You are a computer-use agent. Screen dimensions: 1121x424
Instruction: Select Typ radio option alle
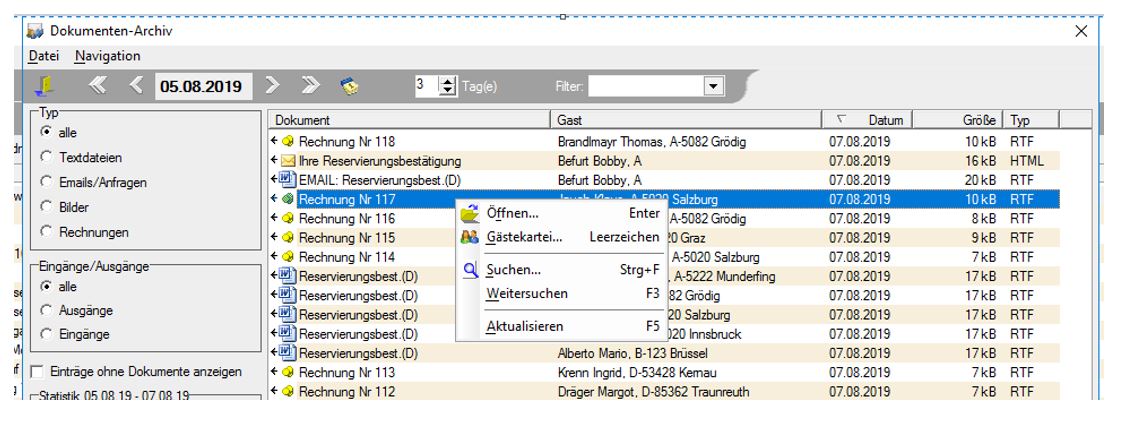[46, 132]
